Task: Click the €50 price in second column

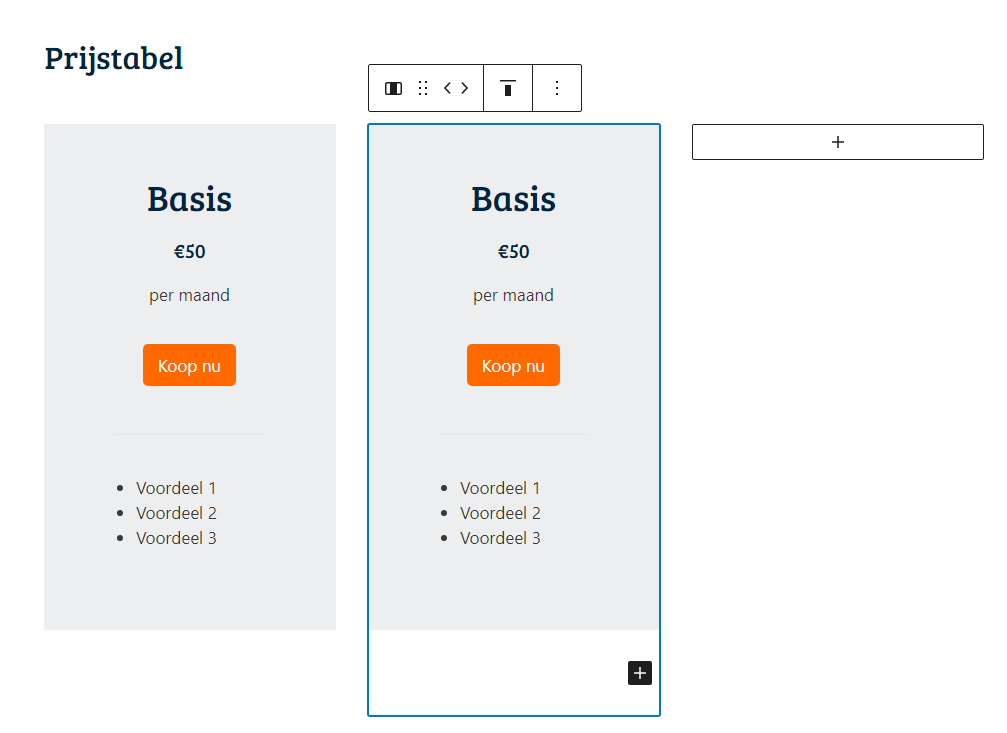Action: coord(513,252)
